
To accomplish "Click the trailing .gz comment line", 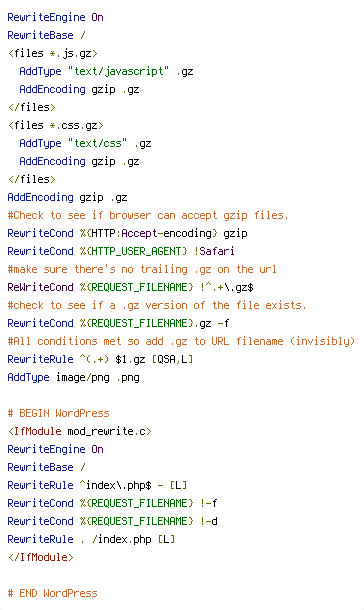I will (x=142, y=269).
